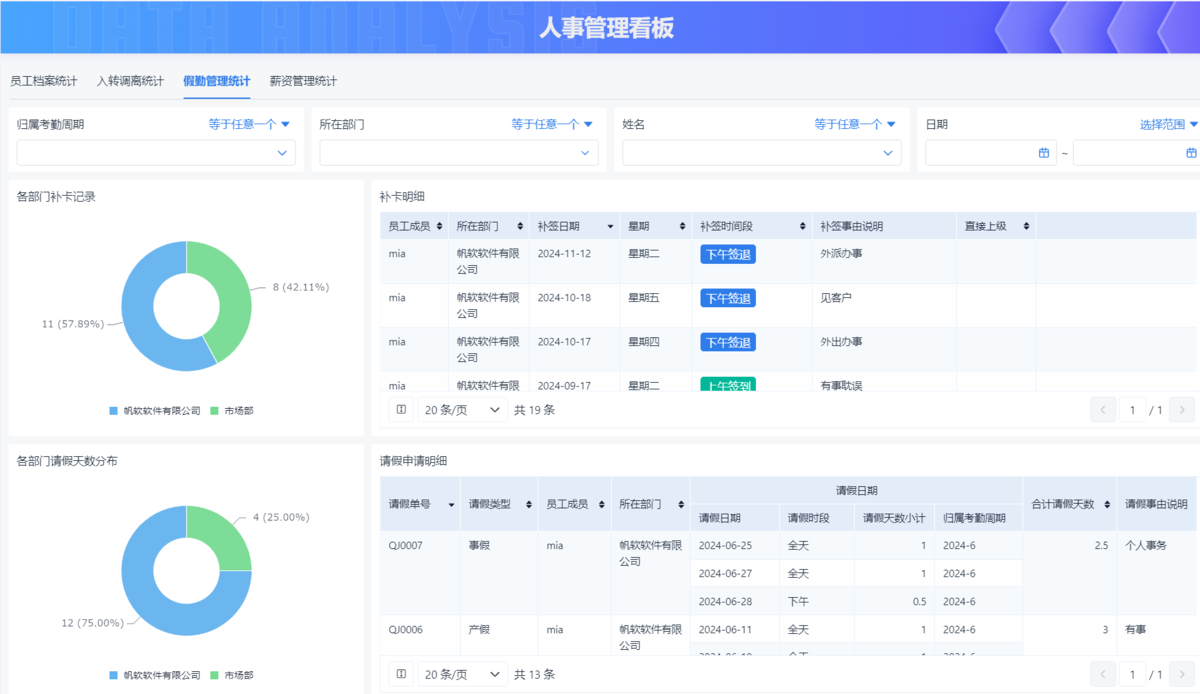
Task: Go to next page of 补卡明细
Action: point(1181,409)
